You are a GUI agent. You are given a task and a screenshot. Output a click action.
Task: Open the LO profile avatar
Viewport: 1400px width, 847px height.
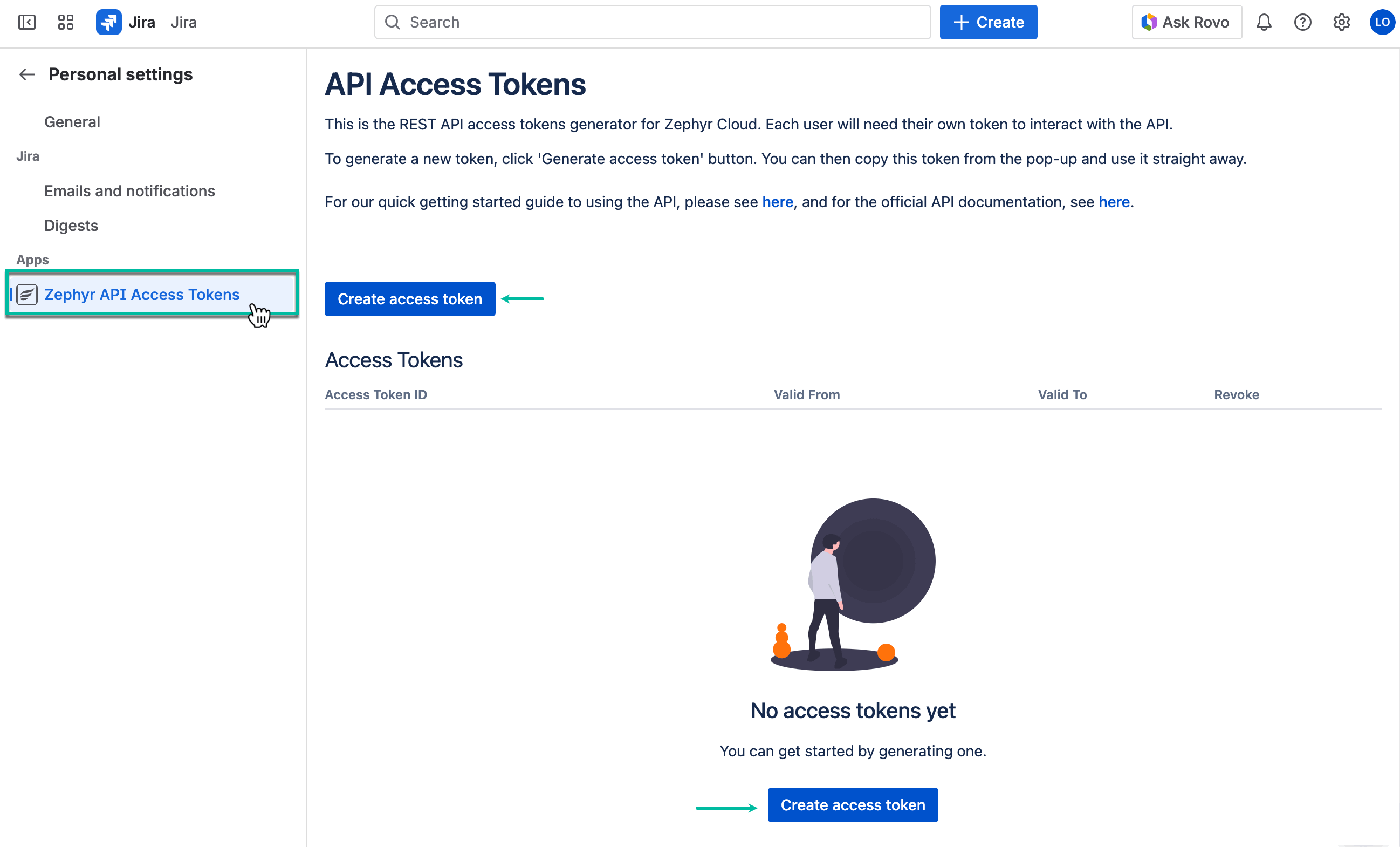tap(1381, 22)
